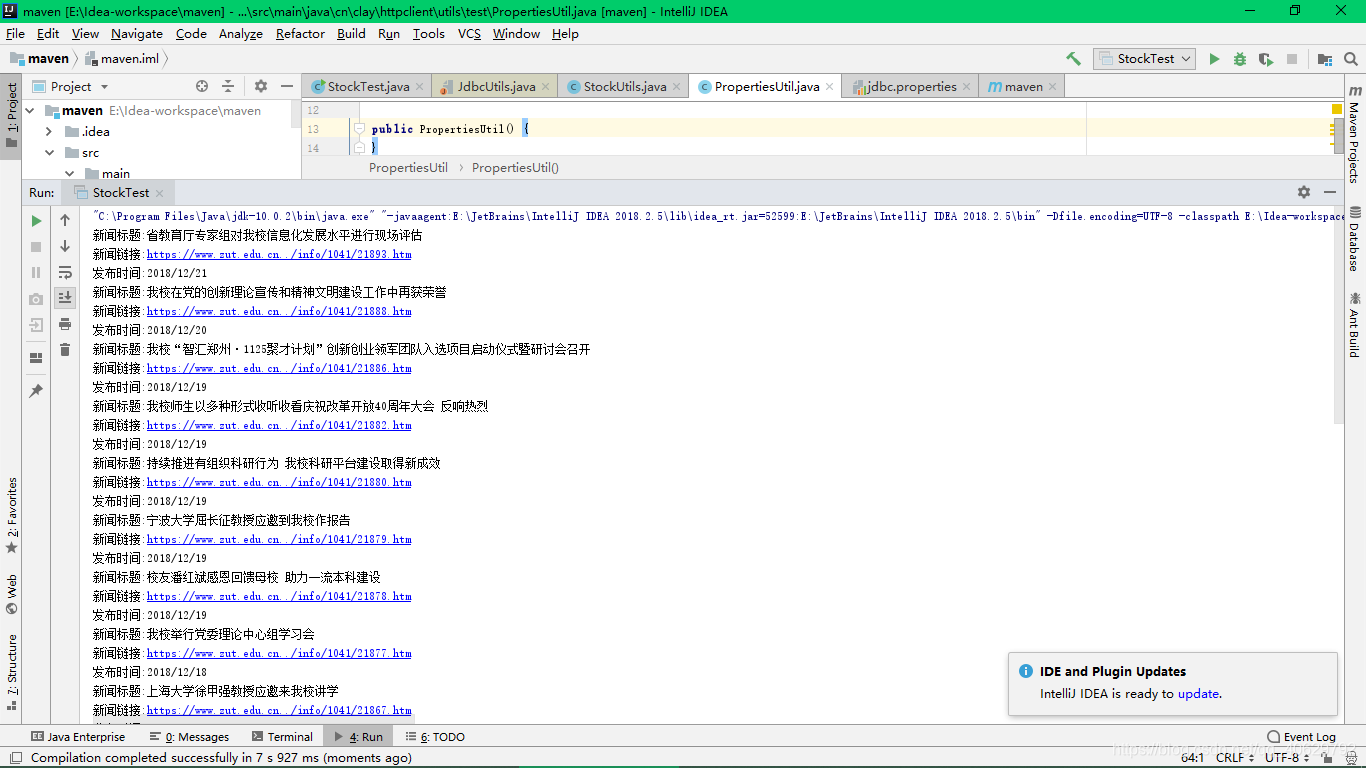Screen dimensions: 1366x768
Task: Run the StockTest configuration with the green arrow
Action: (1214, 58)
